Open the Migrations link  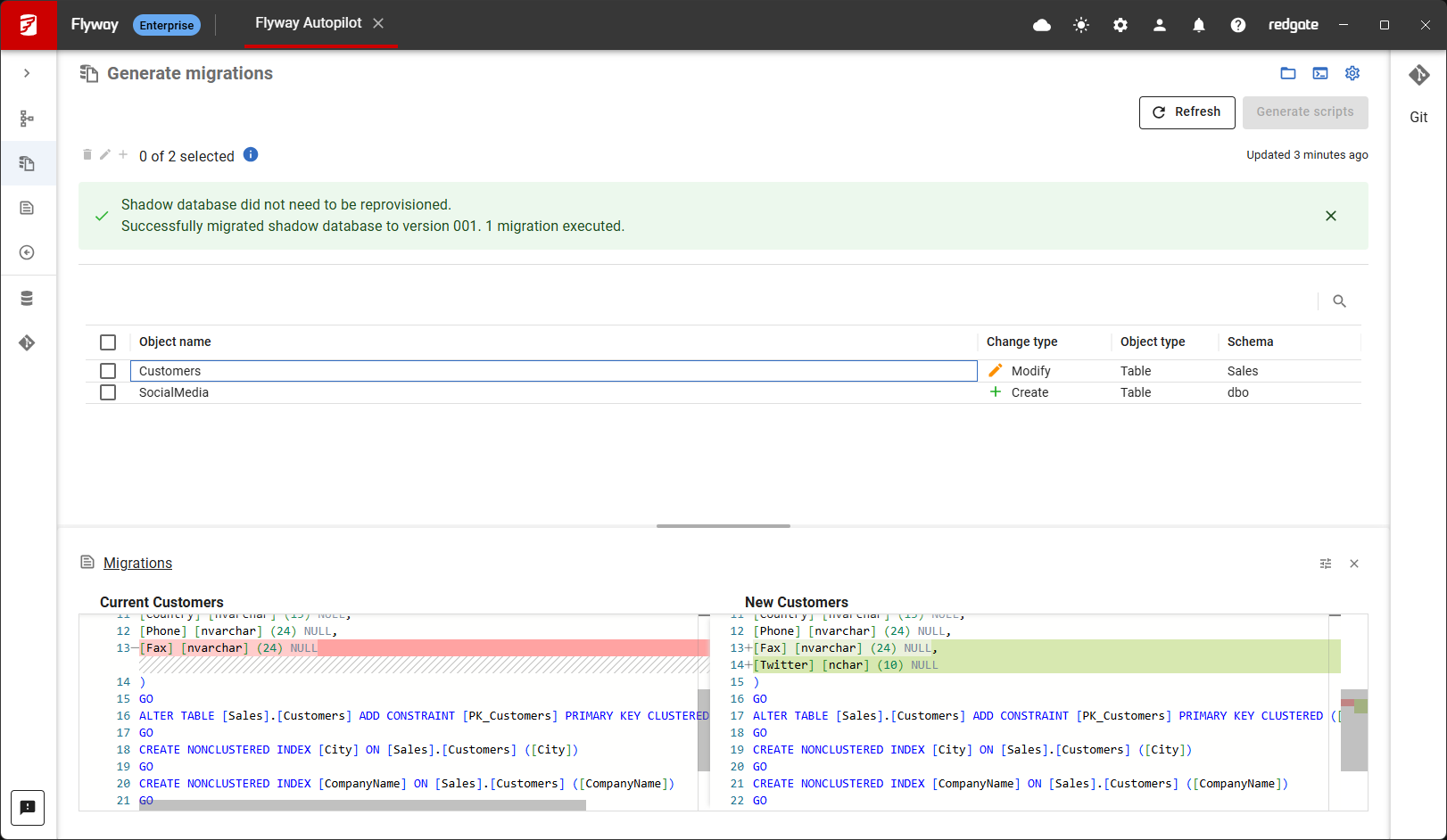137,563
